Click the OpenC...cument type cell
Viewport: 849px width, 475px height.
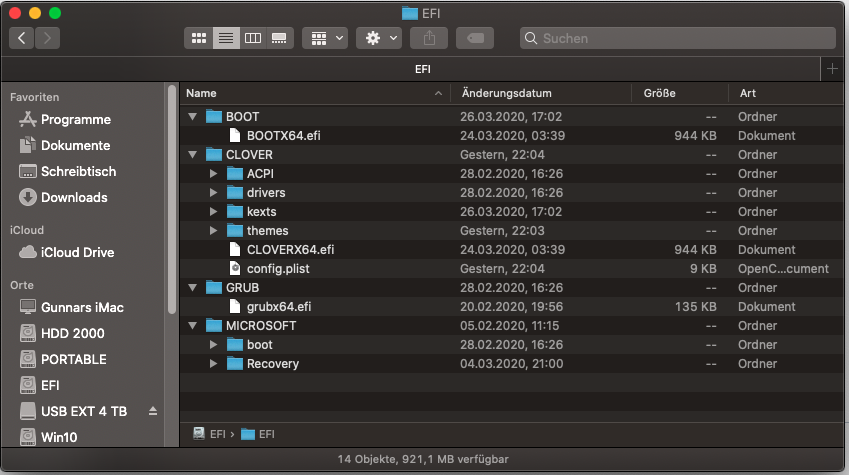pos(783,268)
